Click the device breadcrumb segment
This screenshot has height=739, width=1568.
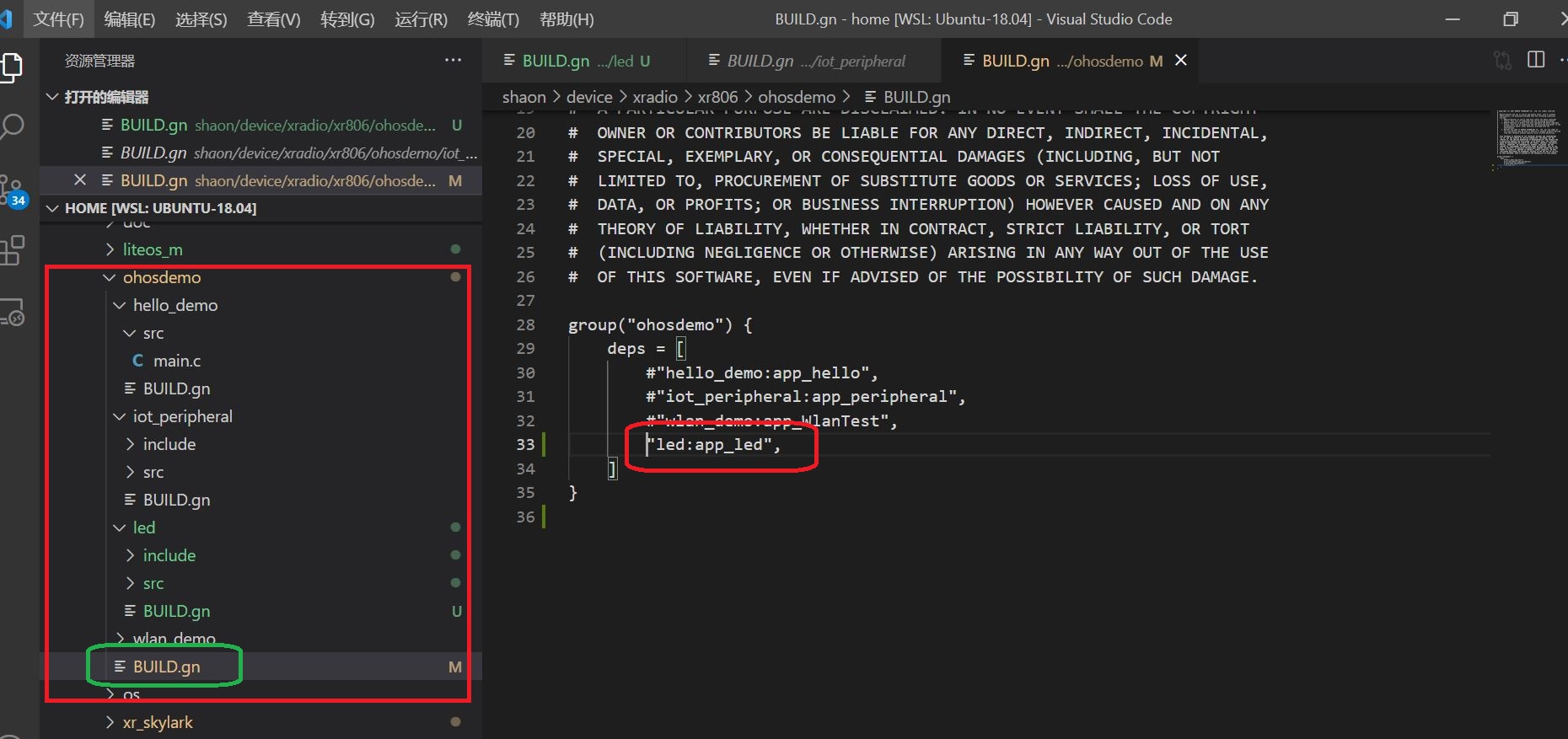coord(589,97)
